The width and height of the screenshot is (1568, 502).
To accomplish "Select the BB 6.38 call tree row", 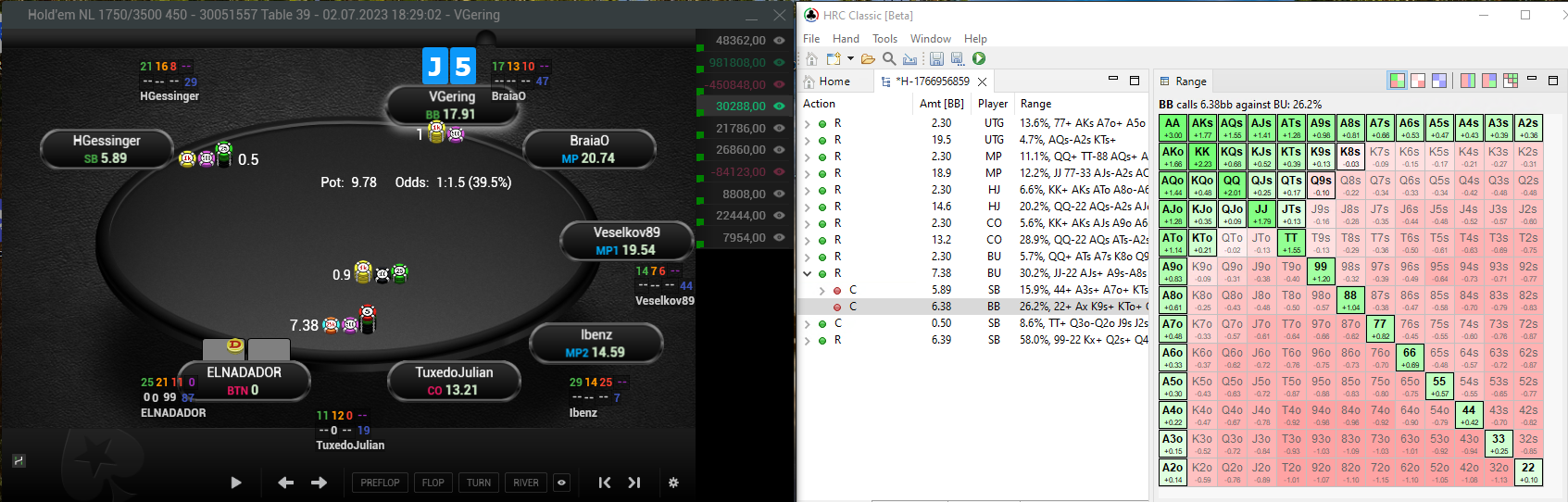I will (975, 307).
